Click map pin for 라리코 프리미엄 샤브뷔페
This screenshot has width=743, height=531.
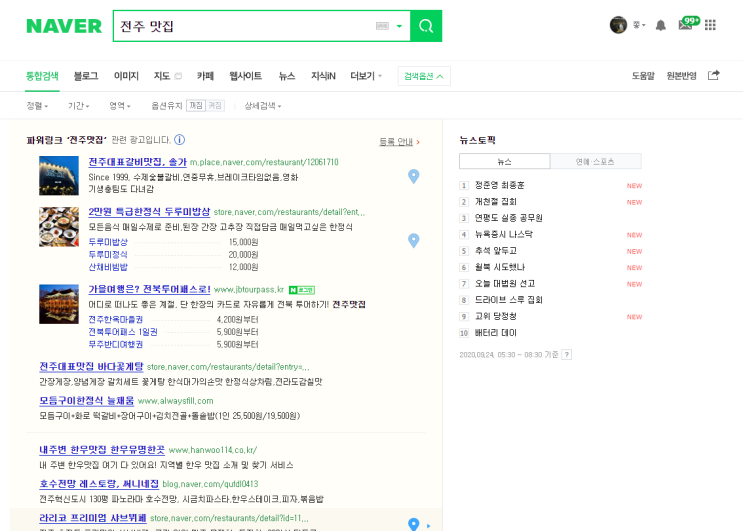click(x=414, y=524)
